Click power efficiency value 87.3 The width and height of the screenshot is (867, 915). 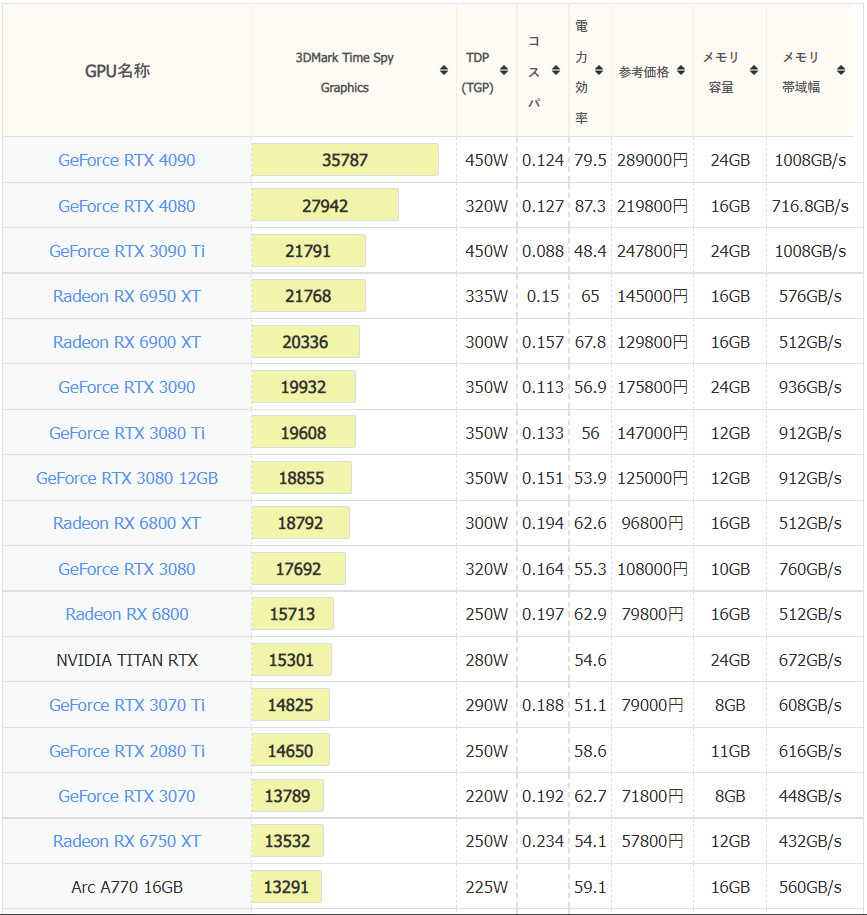coord(590,206)
